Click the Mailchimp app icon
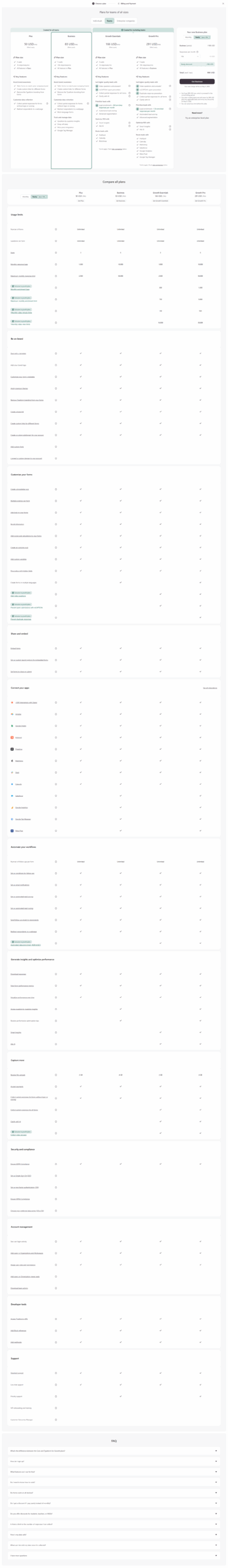Image resolution: width=228 pixels, height=1568 pixels. coord(12,761)
